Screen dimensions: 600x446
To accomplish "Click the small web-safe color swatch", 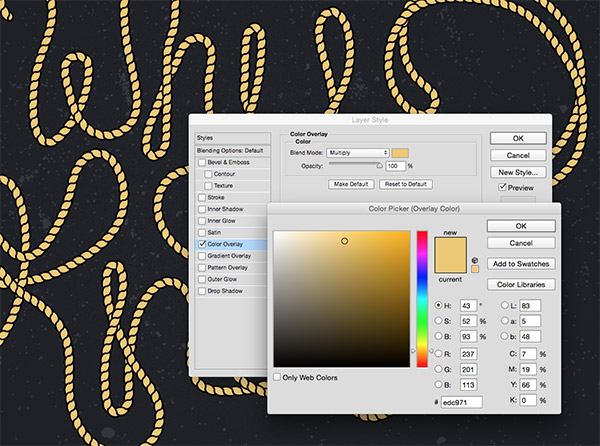I will pyautogui.click(x=475, y=268).
